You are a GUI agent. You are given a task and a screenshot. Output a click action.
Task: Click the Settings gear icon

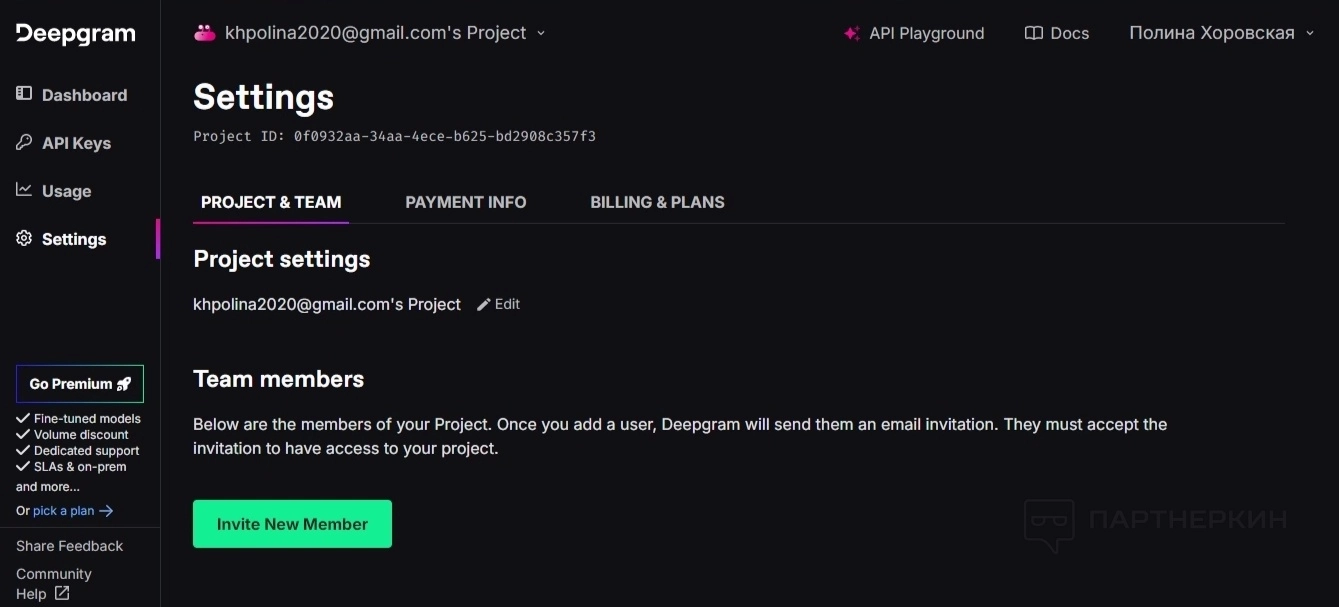pyautogui.click(x=24, y=238)
